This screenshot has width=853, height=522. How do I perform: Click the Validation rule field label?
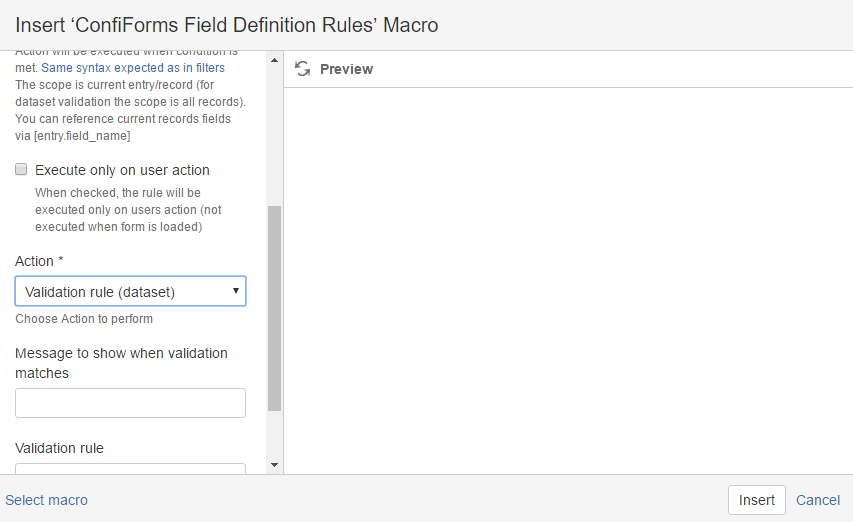pos(59,448)
